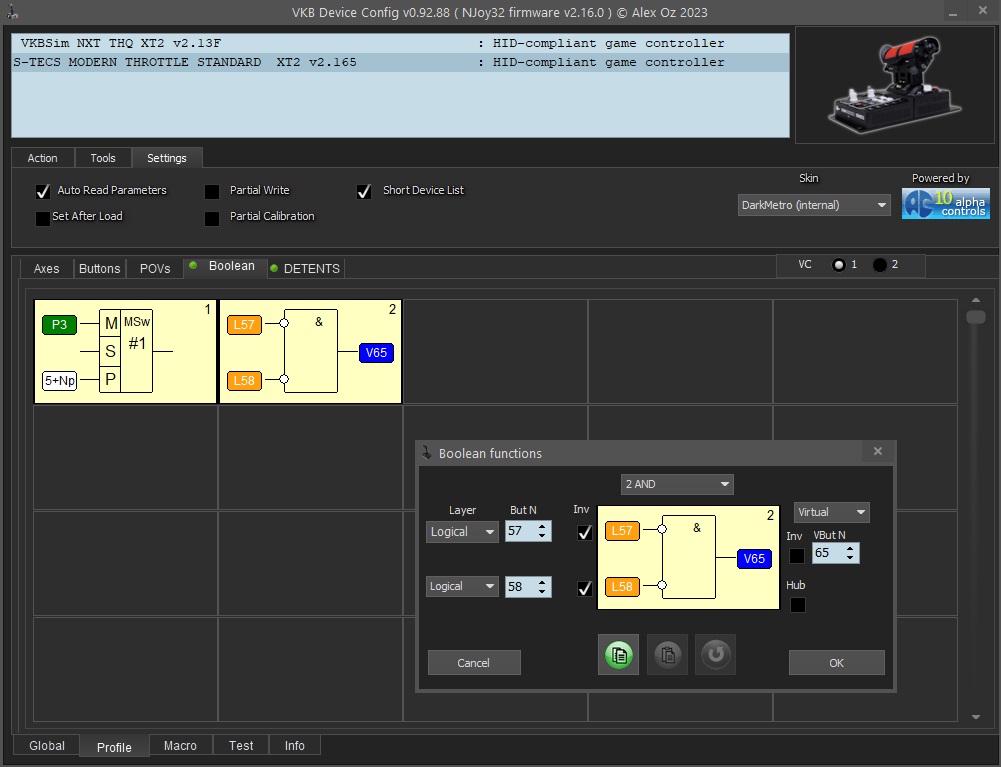Click the boolean grid scrollbar thumb
The image size is (1001, 767).
[975, 317]
